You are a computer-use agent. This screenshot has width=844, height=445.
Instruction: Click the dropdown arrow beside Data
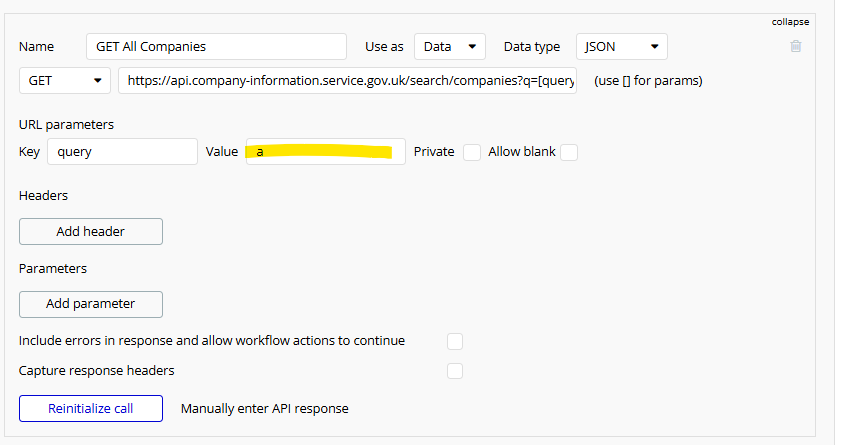click(472, 47)
